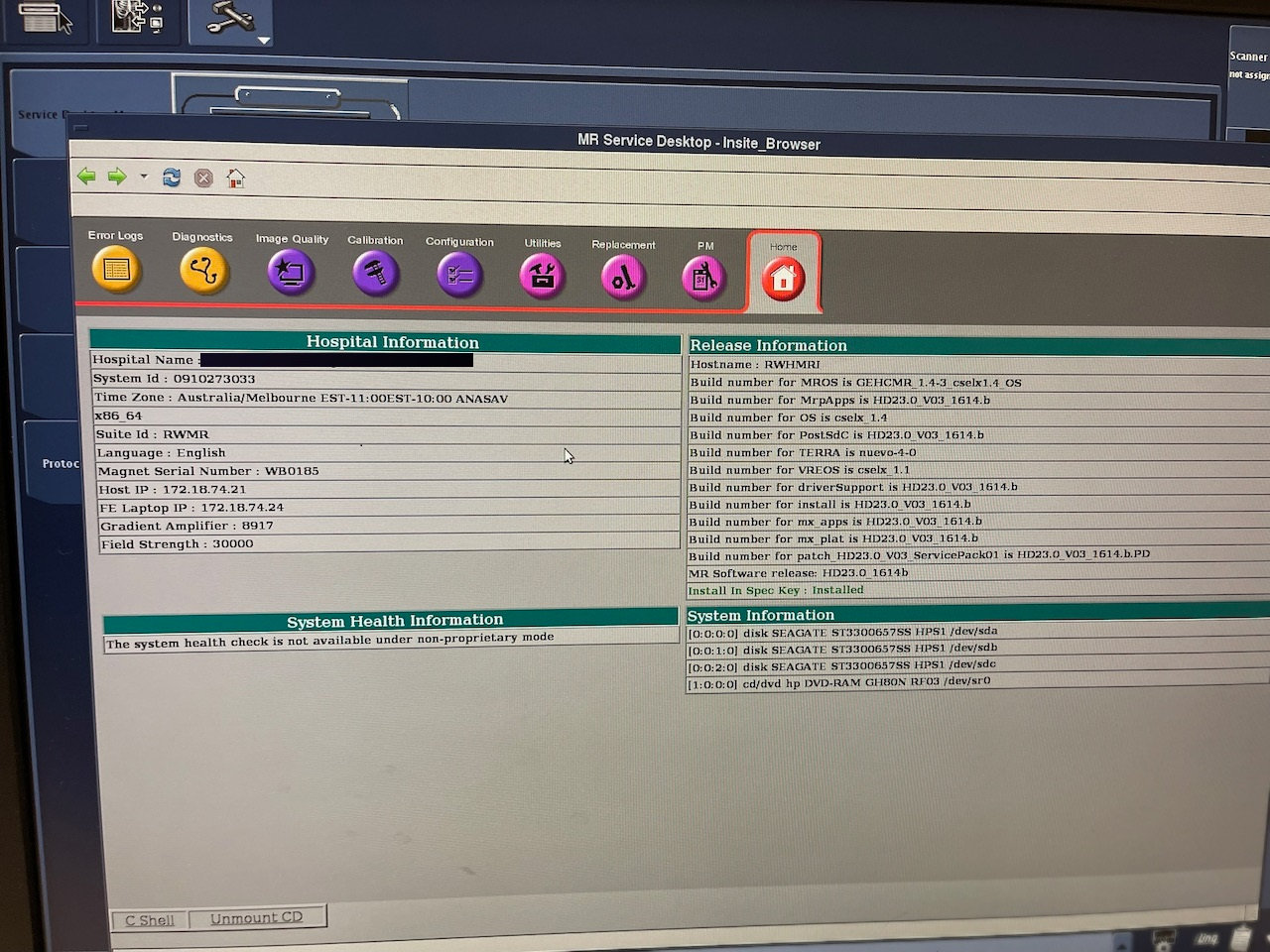Screen dimensions: 1270x952
Task: Open the Diagnostics stethoscope icon
Action: click(x=203, y=270)
